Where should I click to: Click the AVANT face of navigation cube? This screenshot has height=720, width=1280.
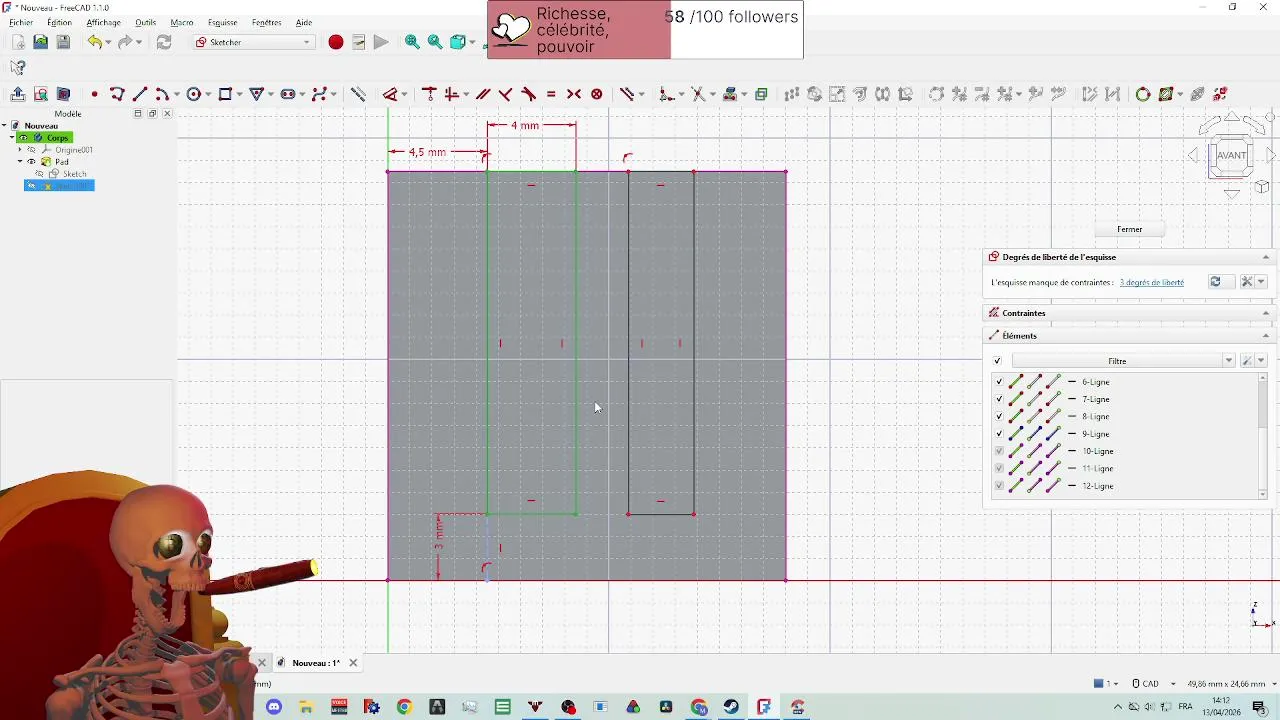[1231, 155]
